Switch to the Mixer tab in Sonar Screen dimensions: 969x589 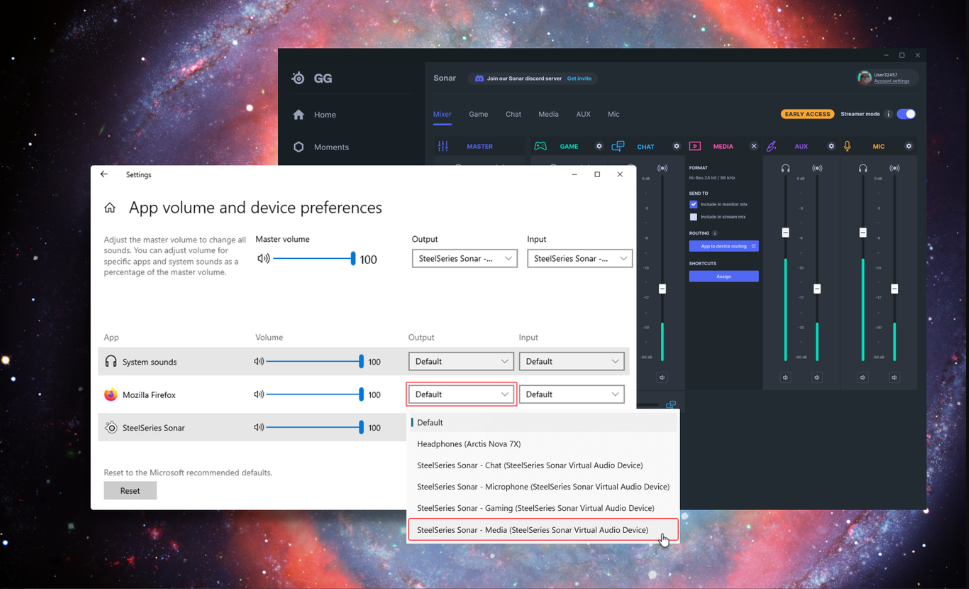point(442,114)
